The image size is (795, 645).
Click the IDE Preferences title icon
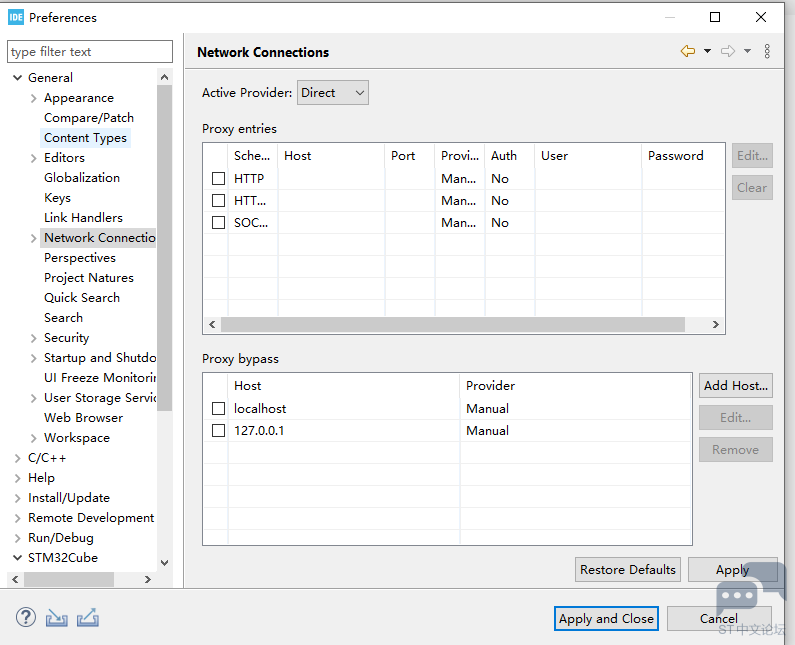click(16, 17)
